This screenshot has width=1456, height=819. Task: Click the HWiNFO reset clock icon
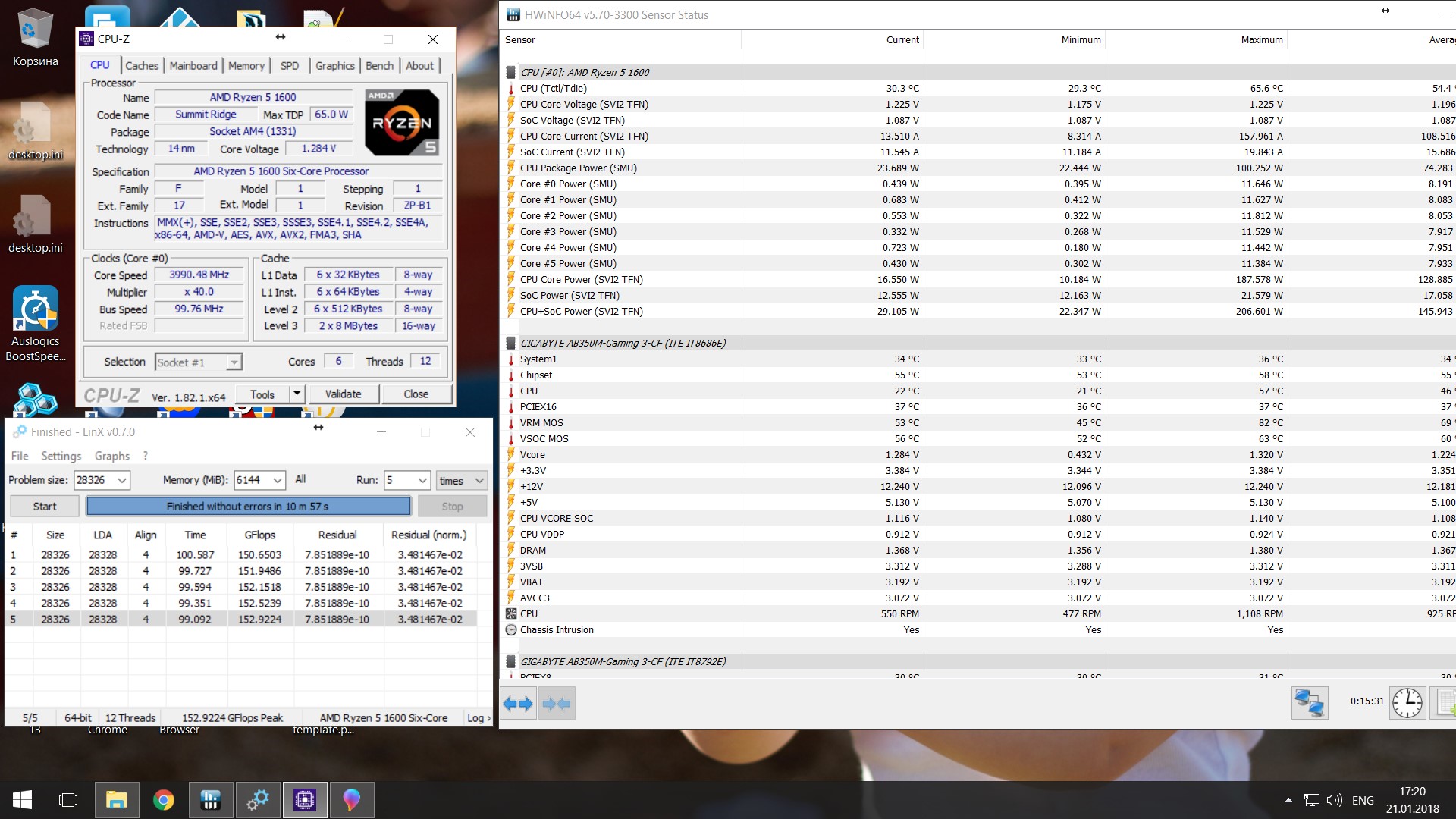[x=1407, y=703]
